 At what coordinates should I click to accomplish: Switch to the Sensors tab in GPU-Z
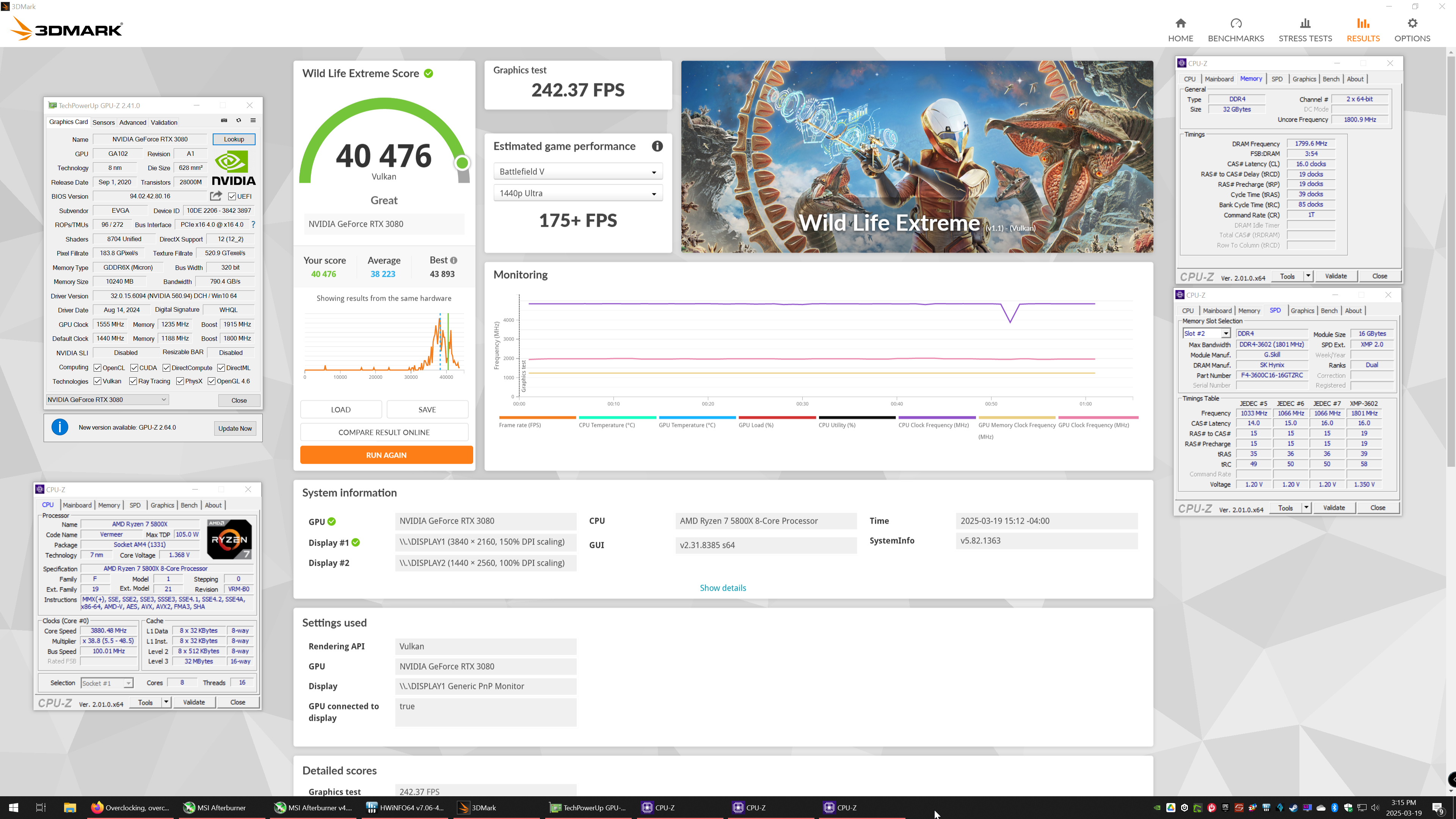pos(104,122)
